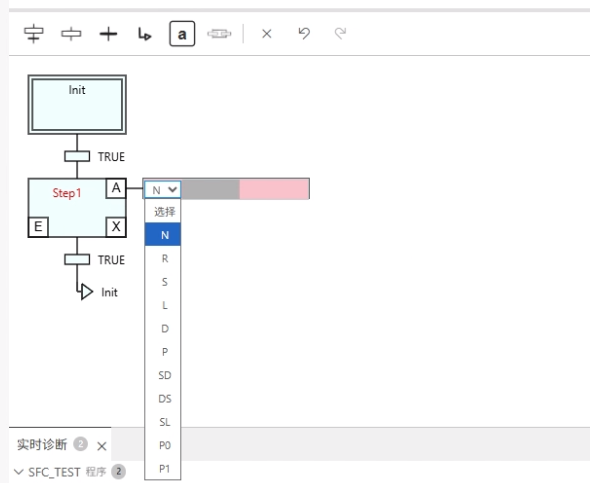Open Step1 entry action E marker

(38, 227)
